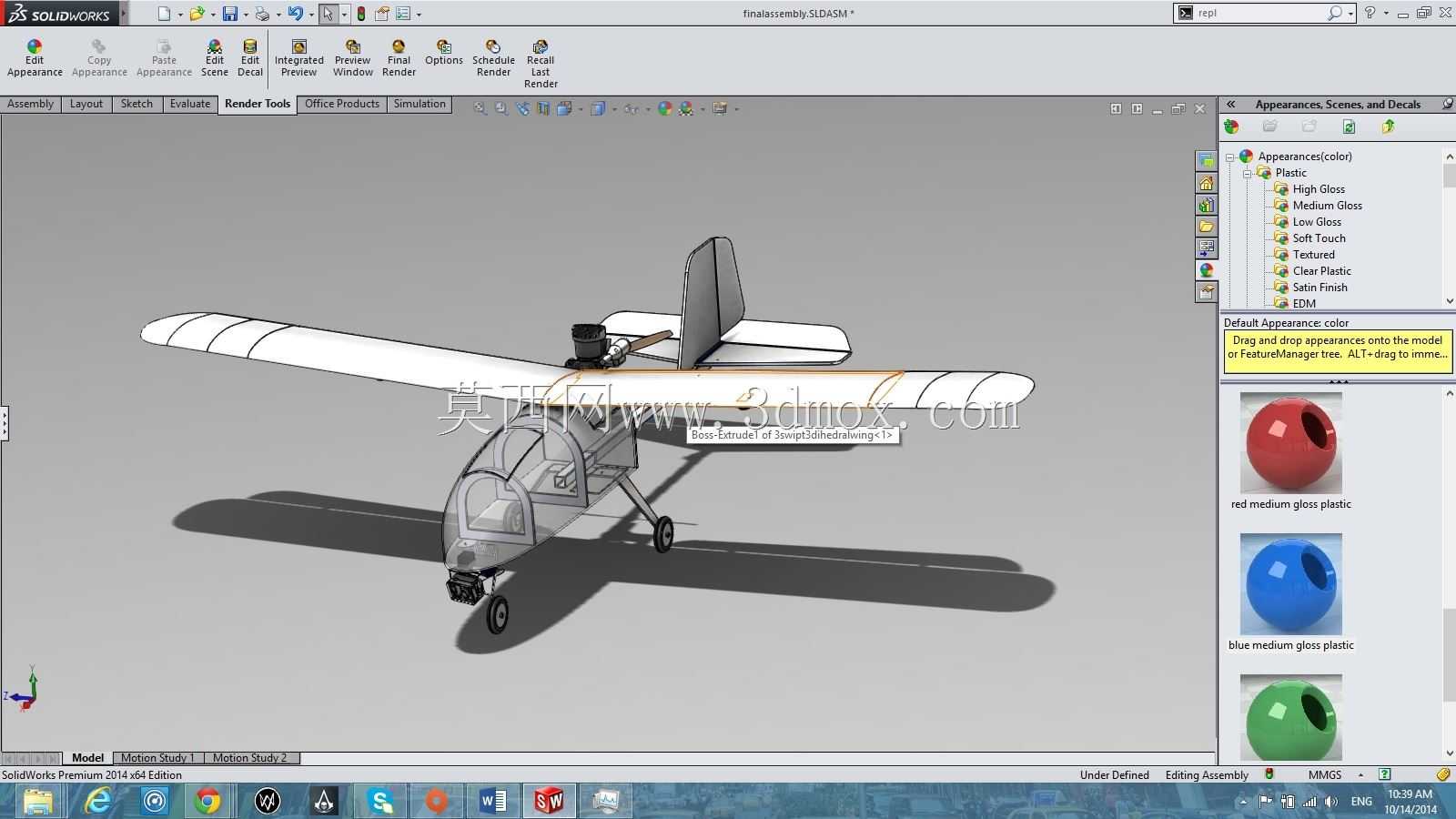The width and height of the screenshot is (1456, 819).
Task: Select the High Gloss folder
Action: [1309, 189]
